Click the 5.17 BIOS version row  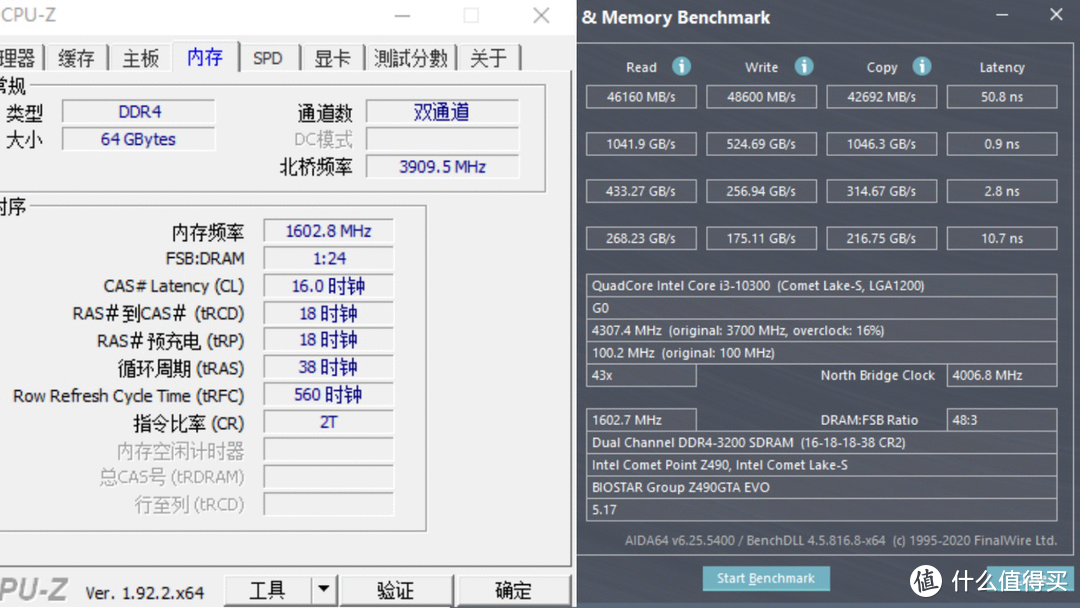pos(822,510)
